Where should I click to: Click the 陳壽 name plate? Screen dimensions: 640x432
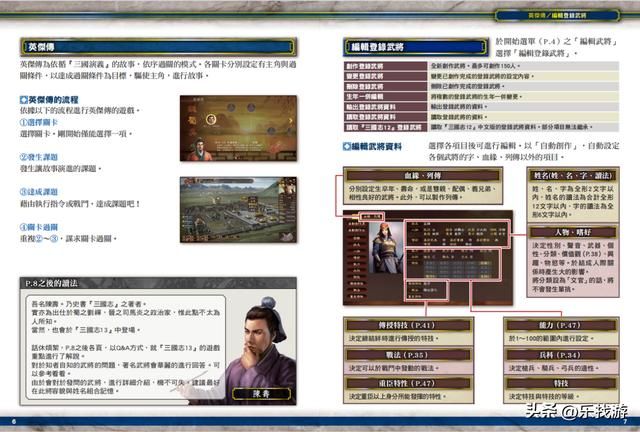[261, 394]
